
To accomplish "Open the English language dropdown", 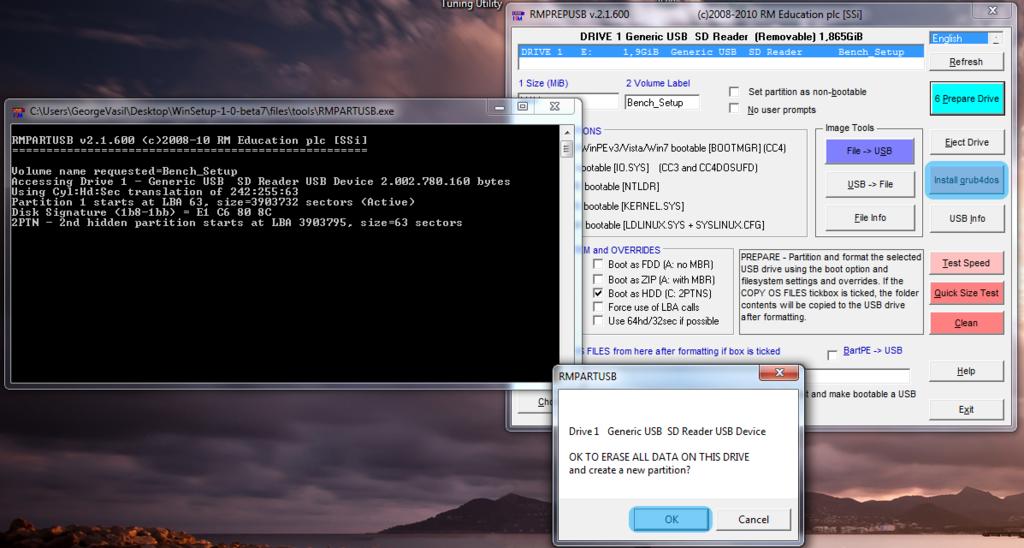I will [x=995, y=38].
